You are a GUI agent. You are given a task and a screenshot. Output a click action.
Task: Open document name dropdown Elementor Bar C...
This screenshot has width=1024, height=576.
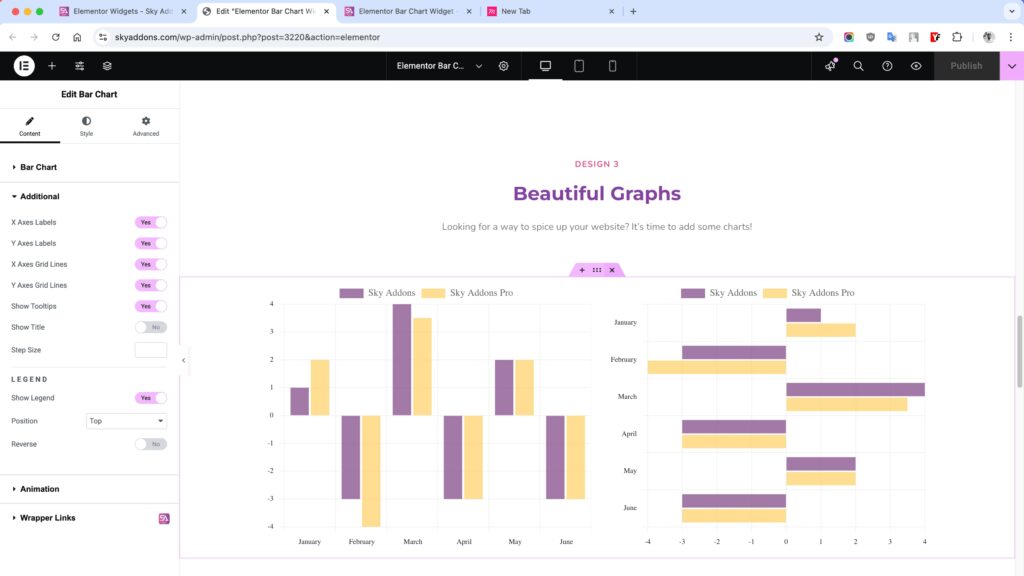439,66
